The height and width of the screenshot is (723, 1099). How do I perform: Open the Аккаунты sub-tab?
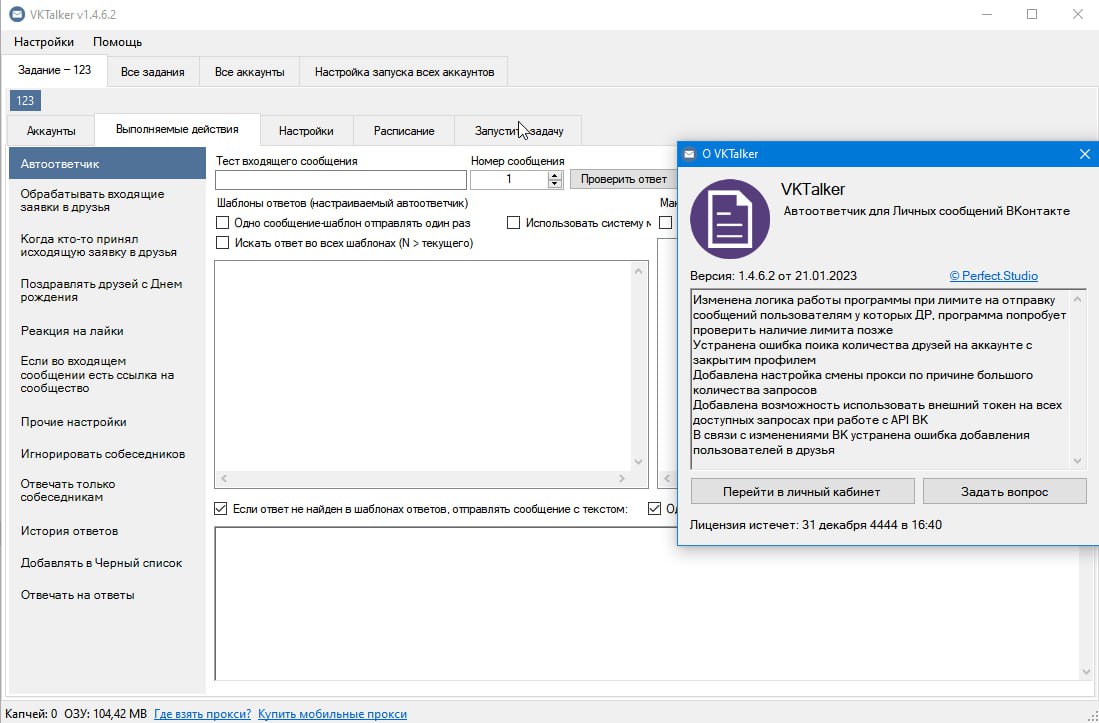coord(51,131)
